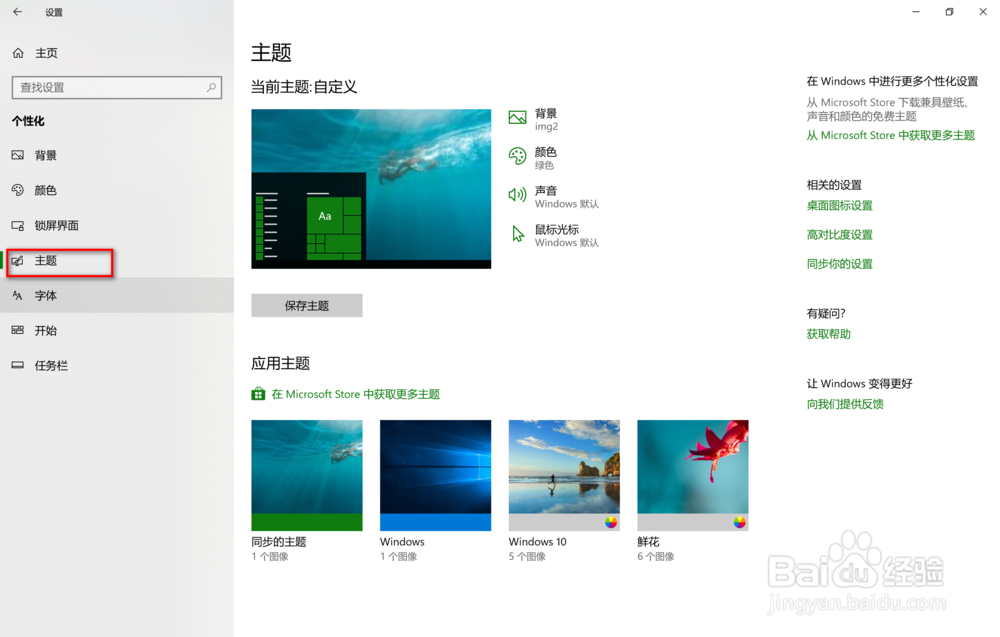Click the picture icon next to 背景 img2

(517, 118)
